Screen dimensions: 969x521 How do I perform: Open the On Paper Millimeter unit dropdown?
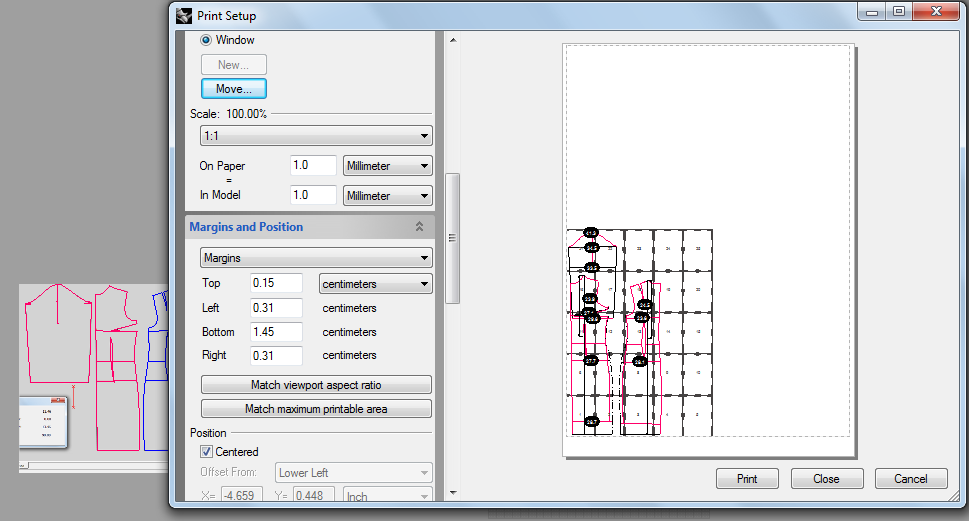(388, 166)
